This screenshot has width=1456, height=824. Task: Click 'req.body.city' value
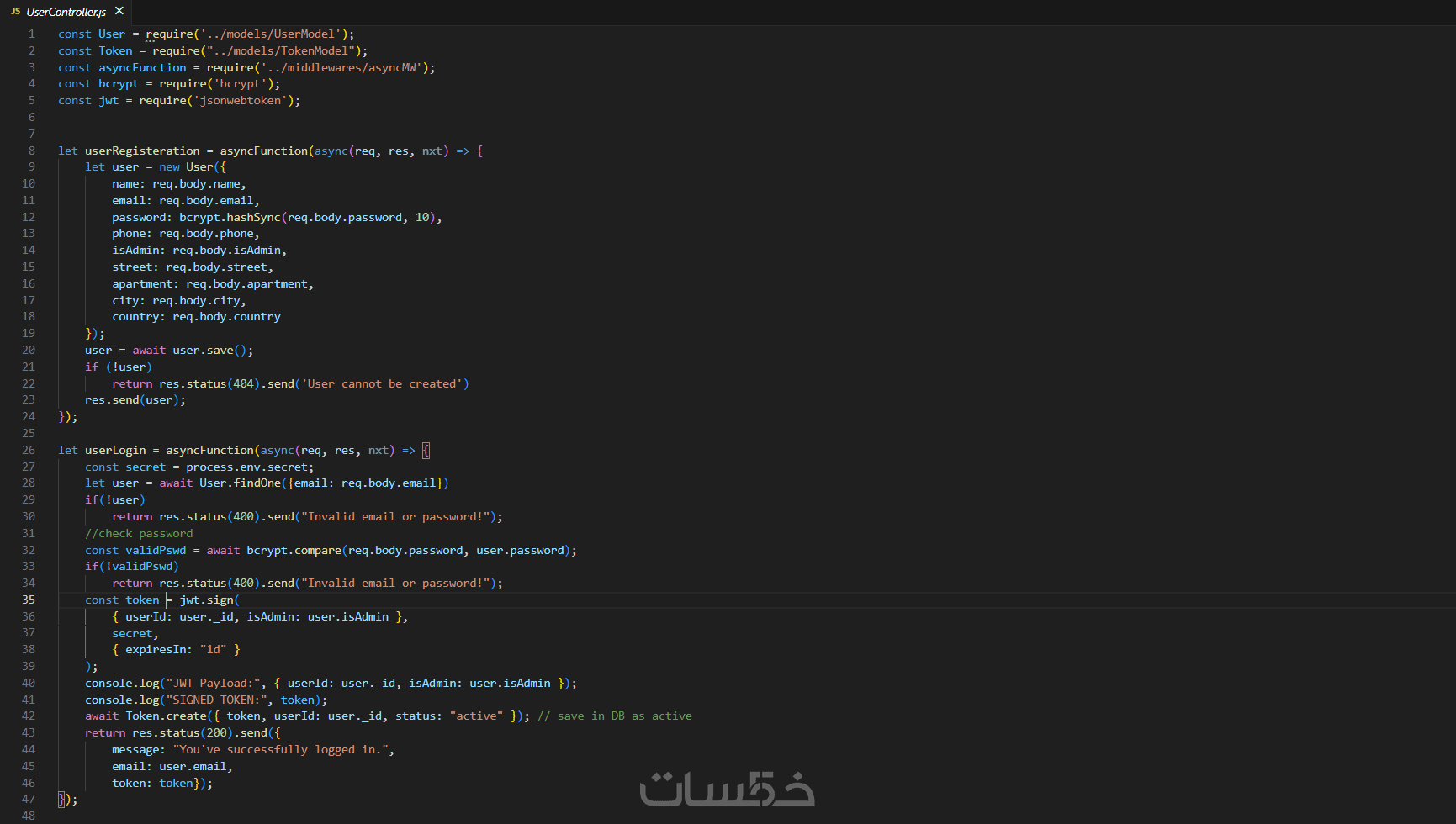(196, 300)
